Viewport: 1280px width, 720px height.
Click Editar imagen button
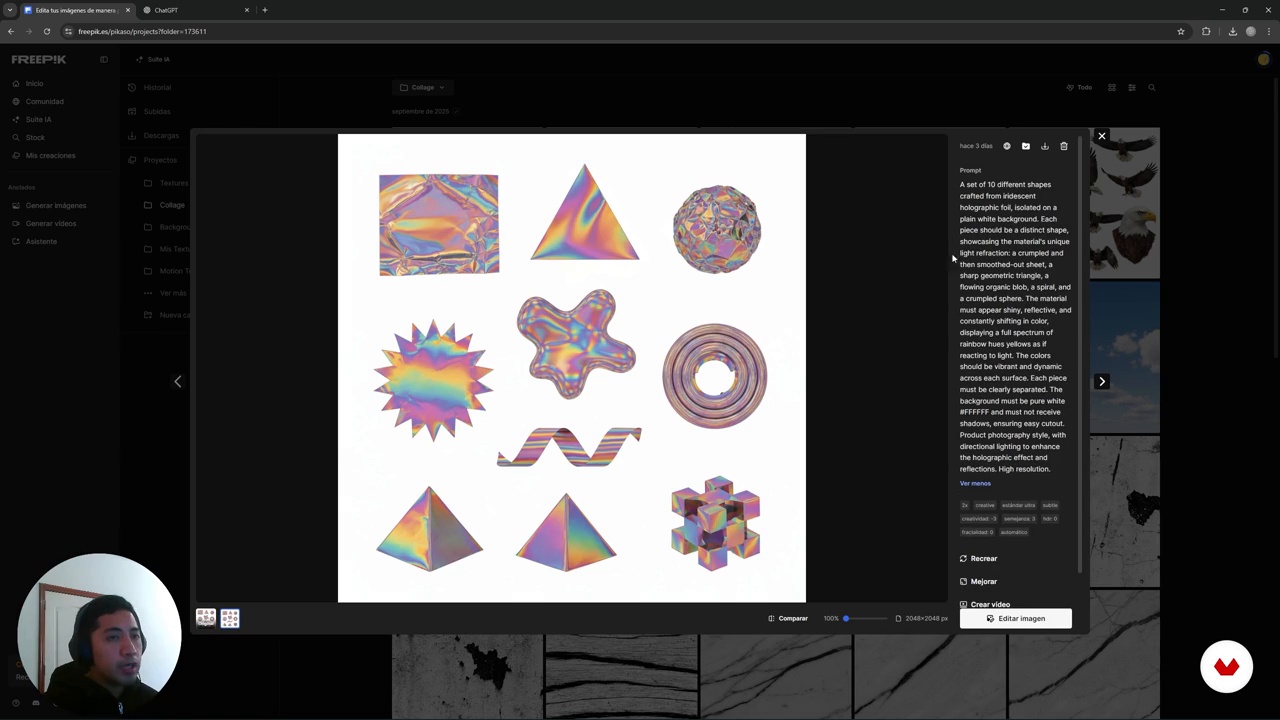1015,618
